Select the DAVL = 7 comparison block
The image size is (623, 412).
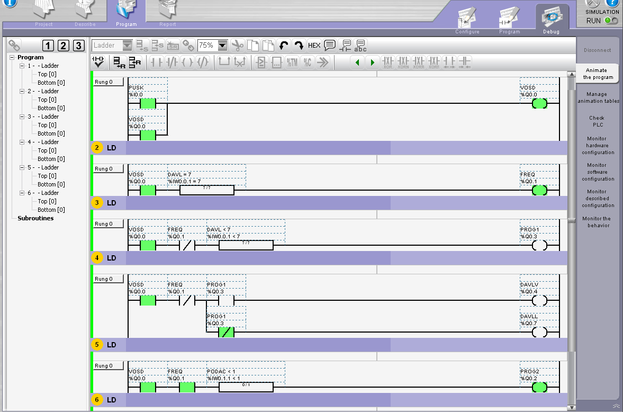point(207,190)
